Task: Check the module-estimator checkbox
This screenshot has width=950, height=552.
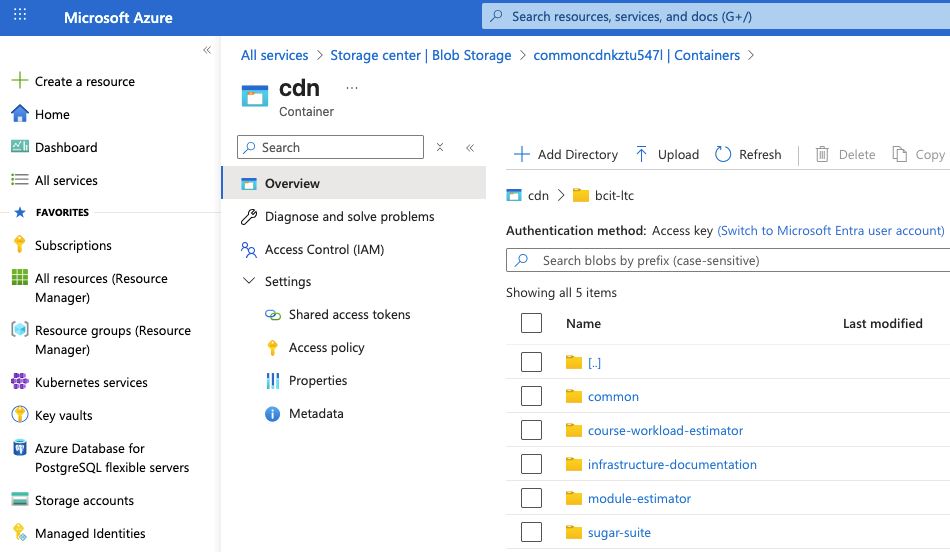Action: (531, 497)
